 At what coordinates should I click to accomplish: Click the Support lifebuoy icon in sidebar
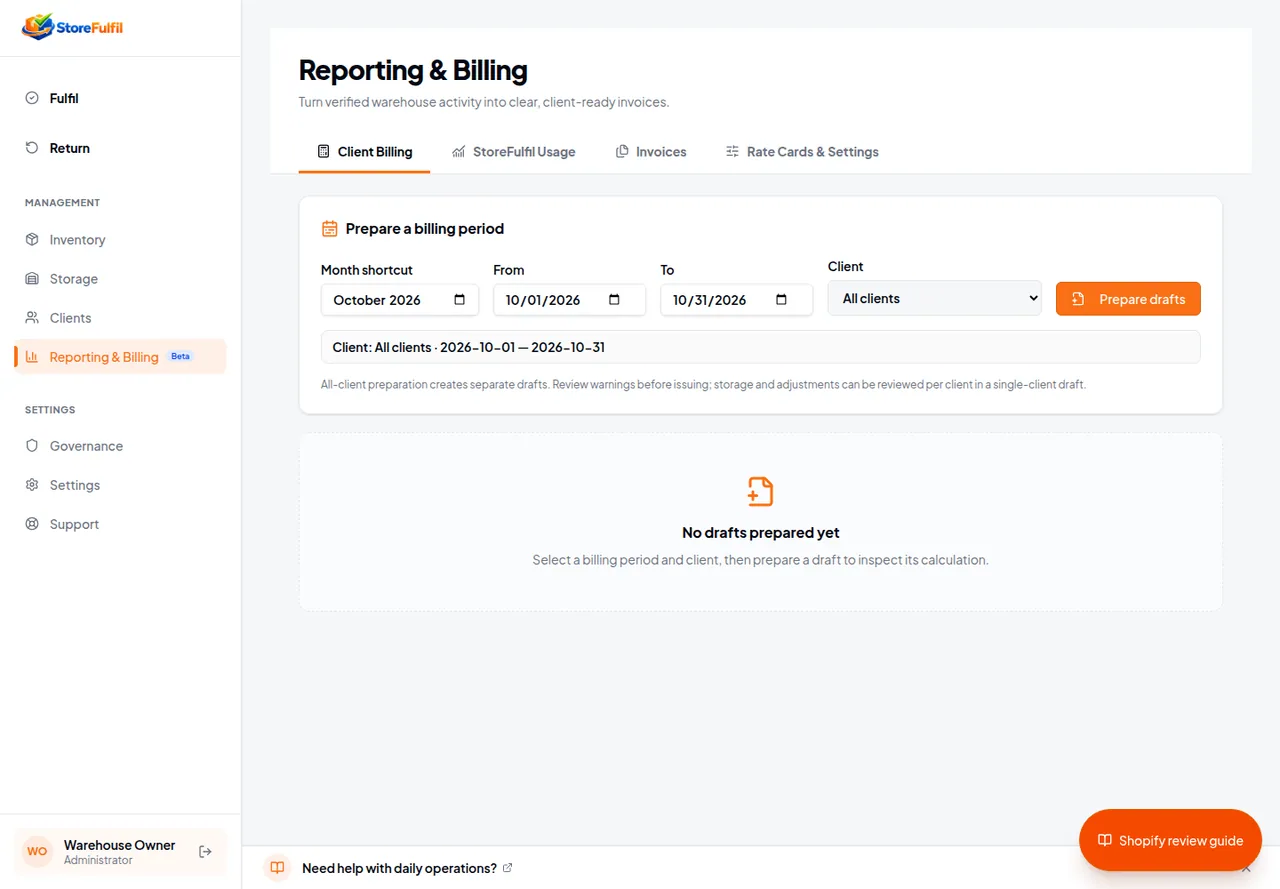coord(32,524)
